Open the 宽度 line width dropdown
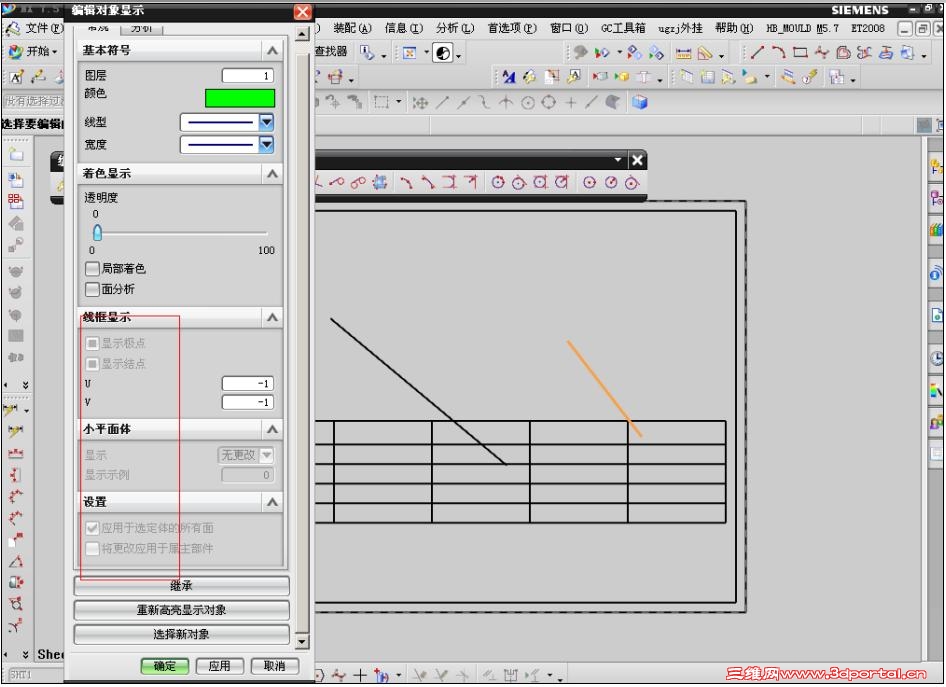This screenshot has width=946, height=687. pos(266,145)
